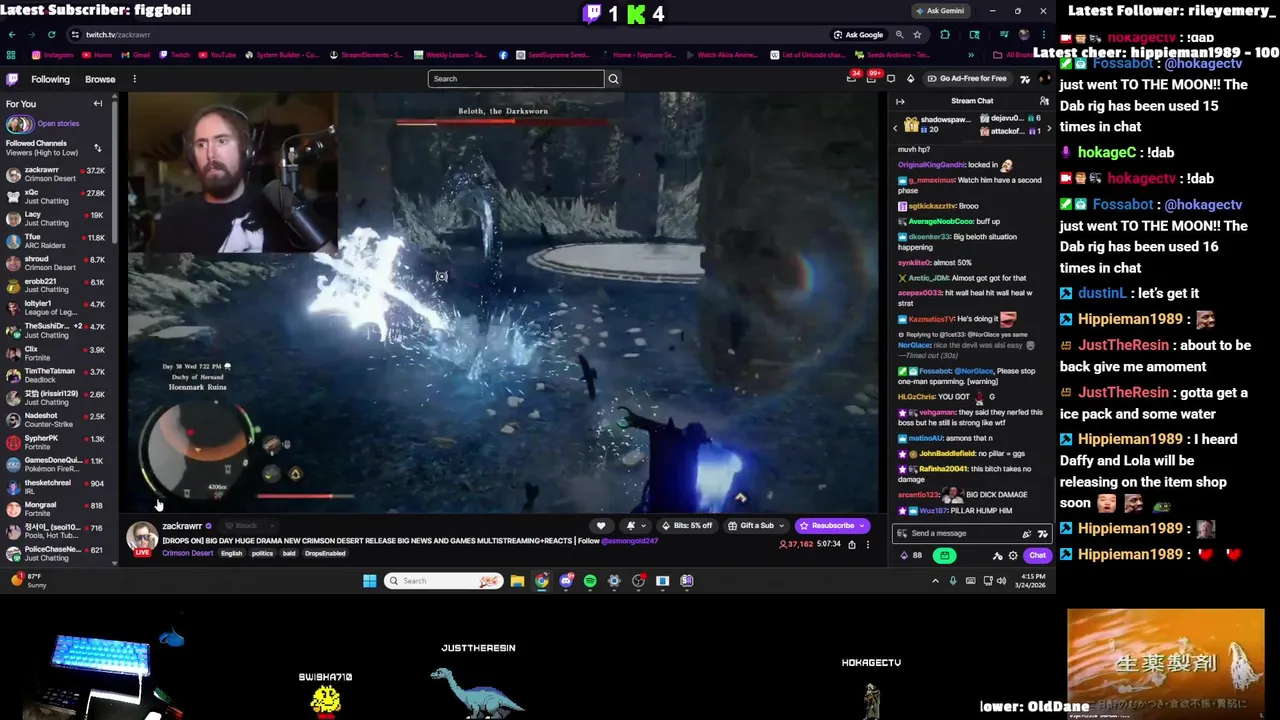Open emote picker in chat input
Screen dimensions: 1280x720
[1043, 533]
